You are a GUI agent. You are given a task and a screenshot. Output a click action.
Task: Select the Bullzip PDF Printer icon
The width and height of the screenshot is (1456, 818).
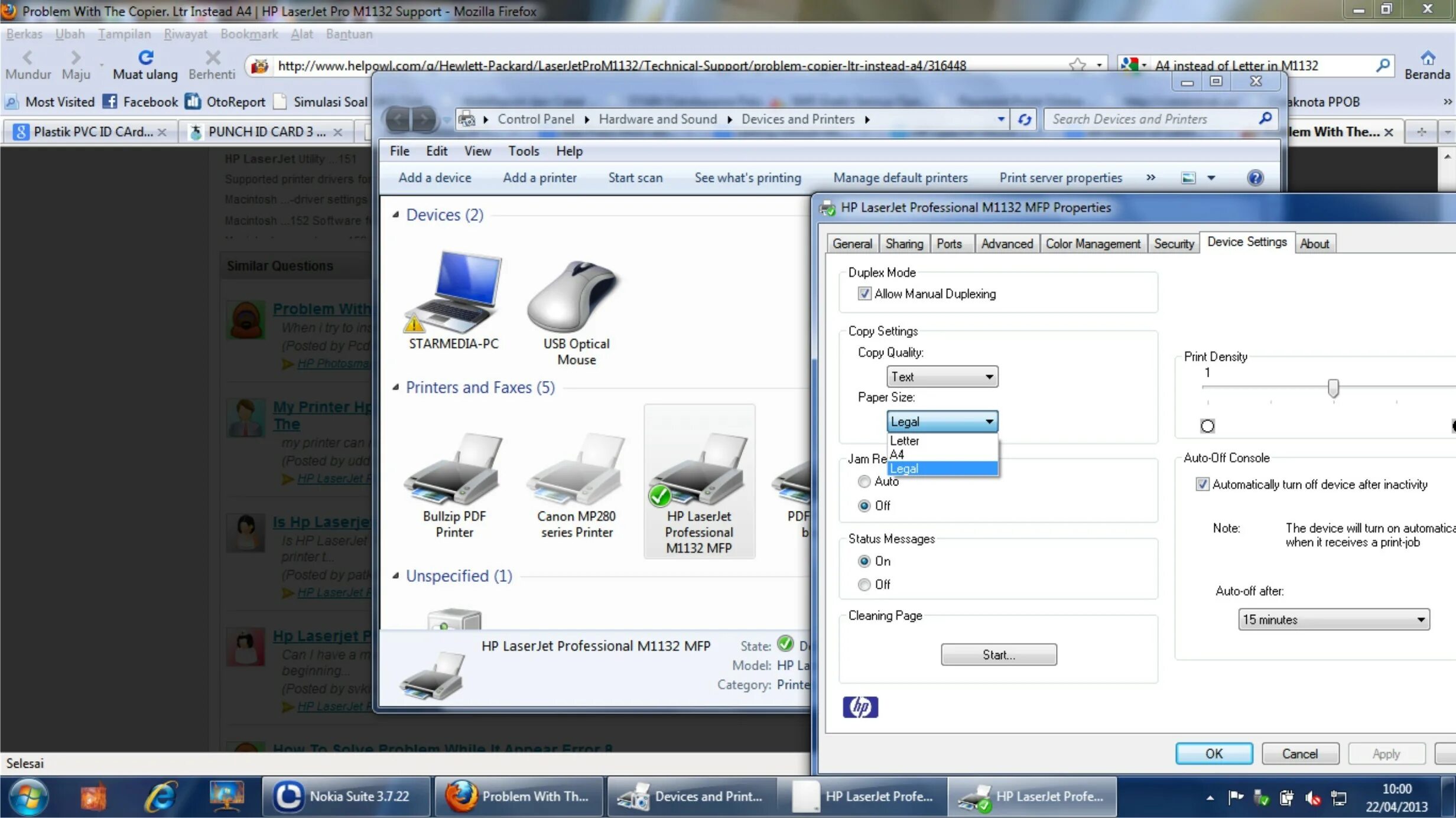click(x=454, y=471)
